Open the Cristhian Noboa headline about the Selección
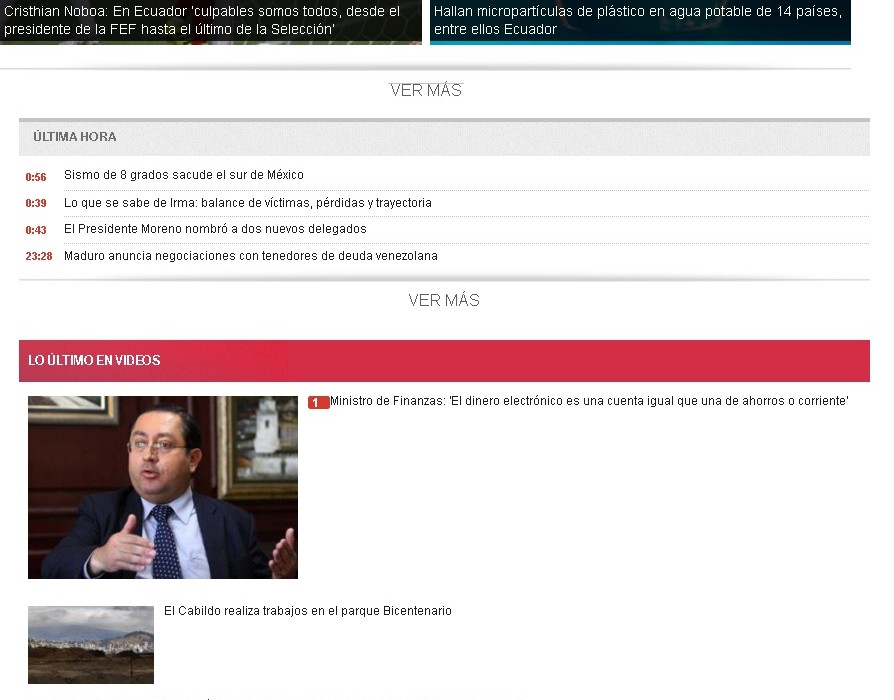This screenshot has height=700, width=894. [x=202, y=20]
